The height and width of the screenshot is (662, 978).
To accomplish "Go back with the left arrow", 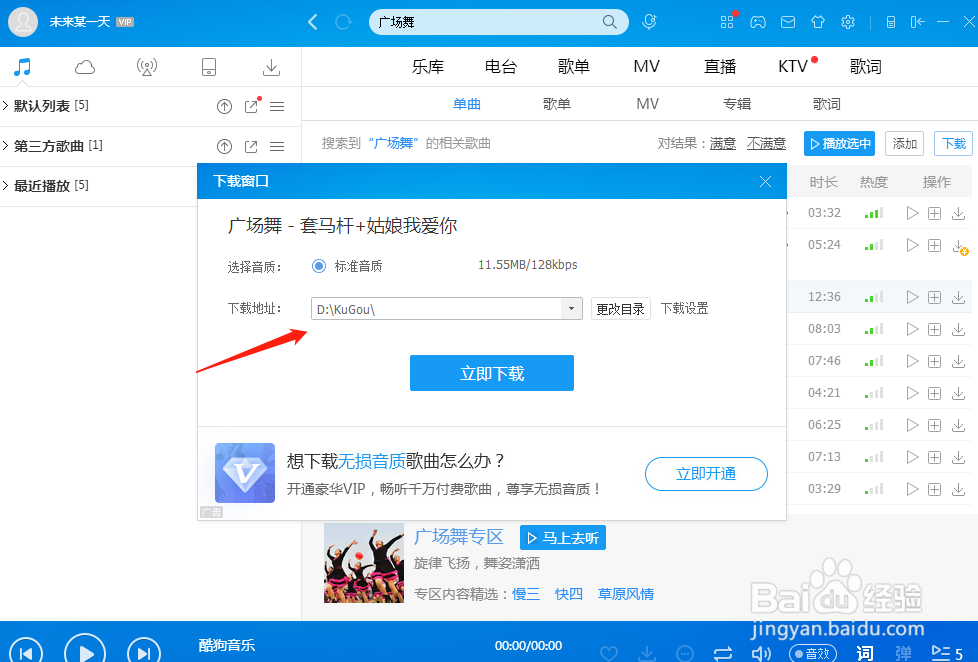I will point(313,22).
